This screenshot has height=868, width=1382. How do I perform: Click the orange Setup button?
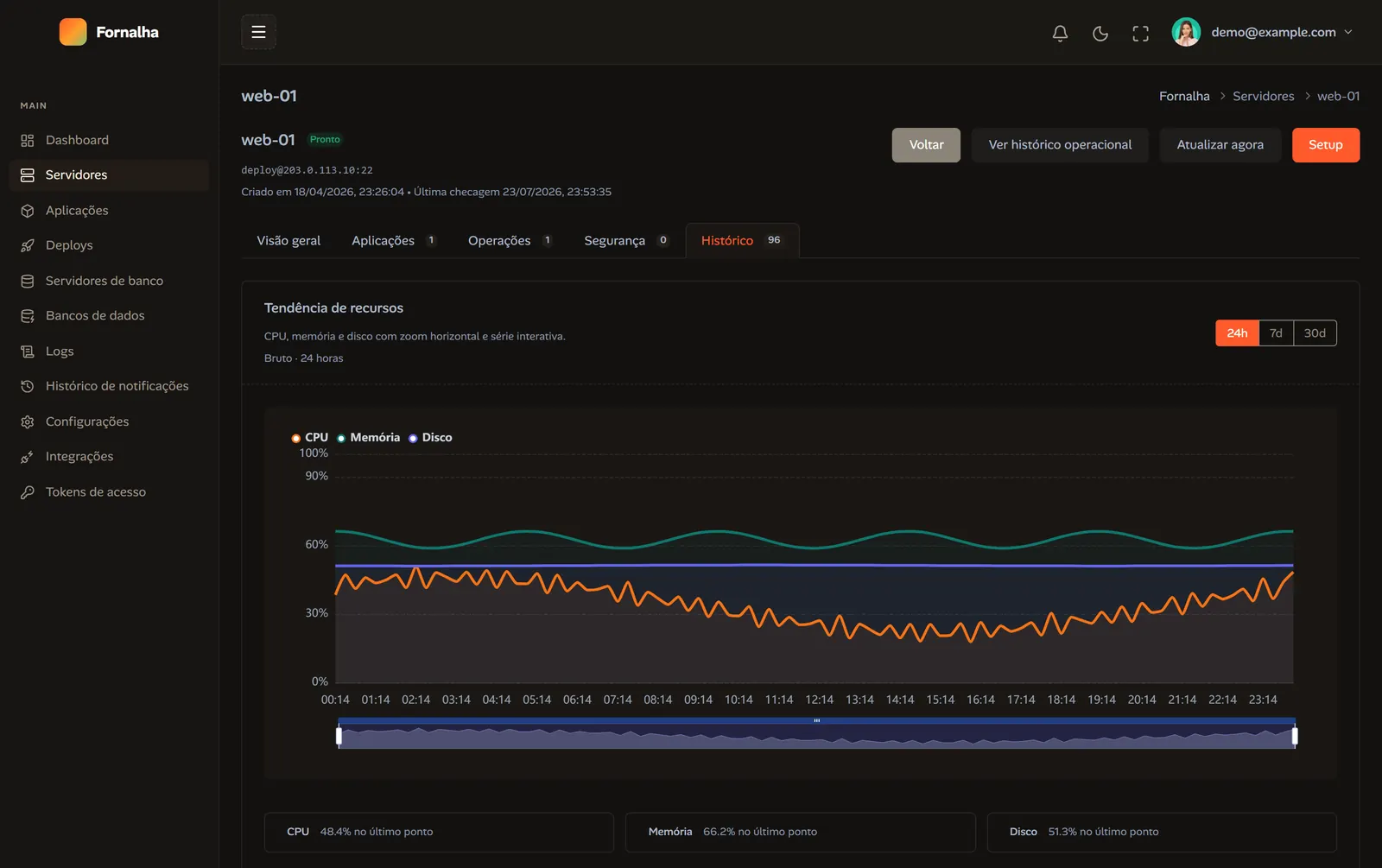[1326, 145]
